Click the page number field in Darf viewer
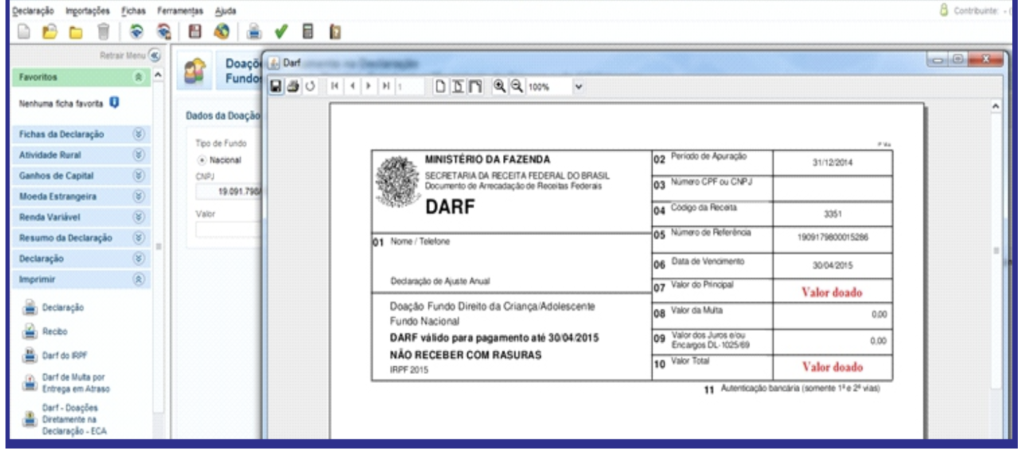 tap(410, 86)
